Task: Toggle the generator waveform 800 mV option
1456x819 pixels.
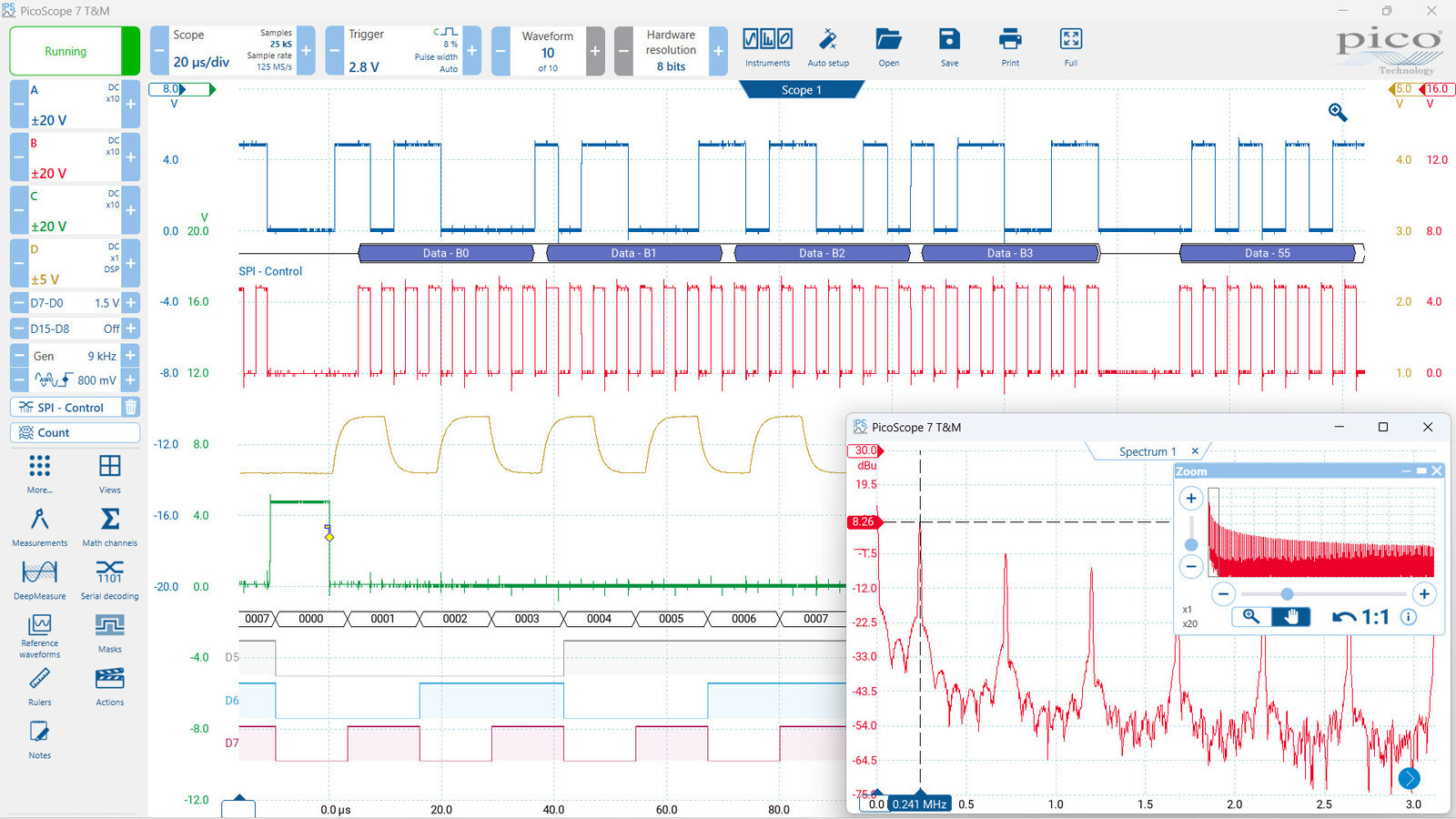Action: click(75, 380)
